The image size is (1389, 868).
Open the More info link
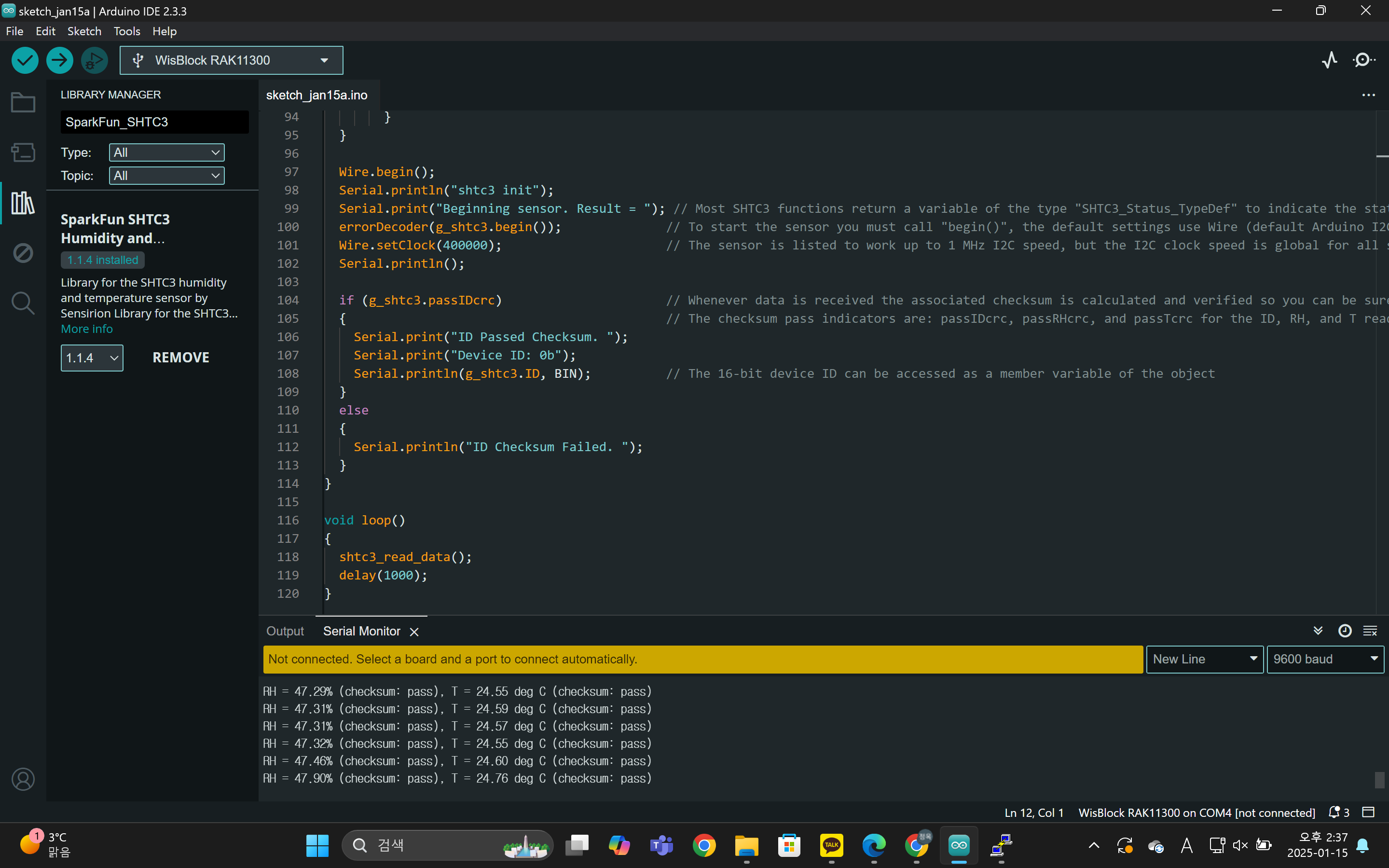coord(87,329)
